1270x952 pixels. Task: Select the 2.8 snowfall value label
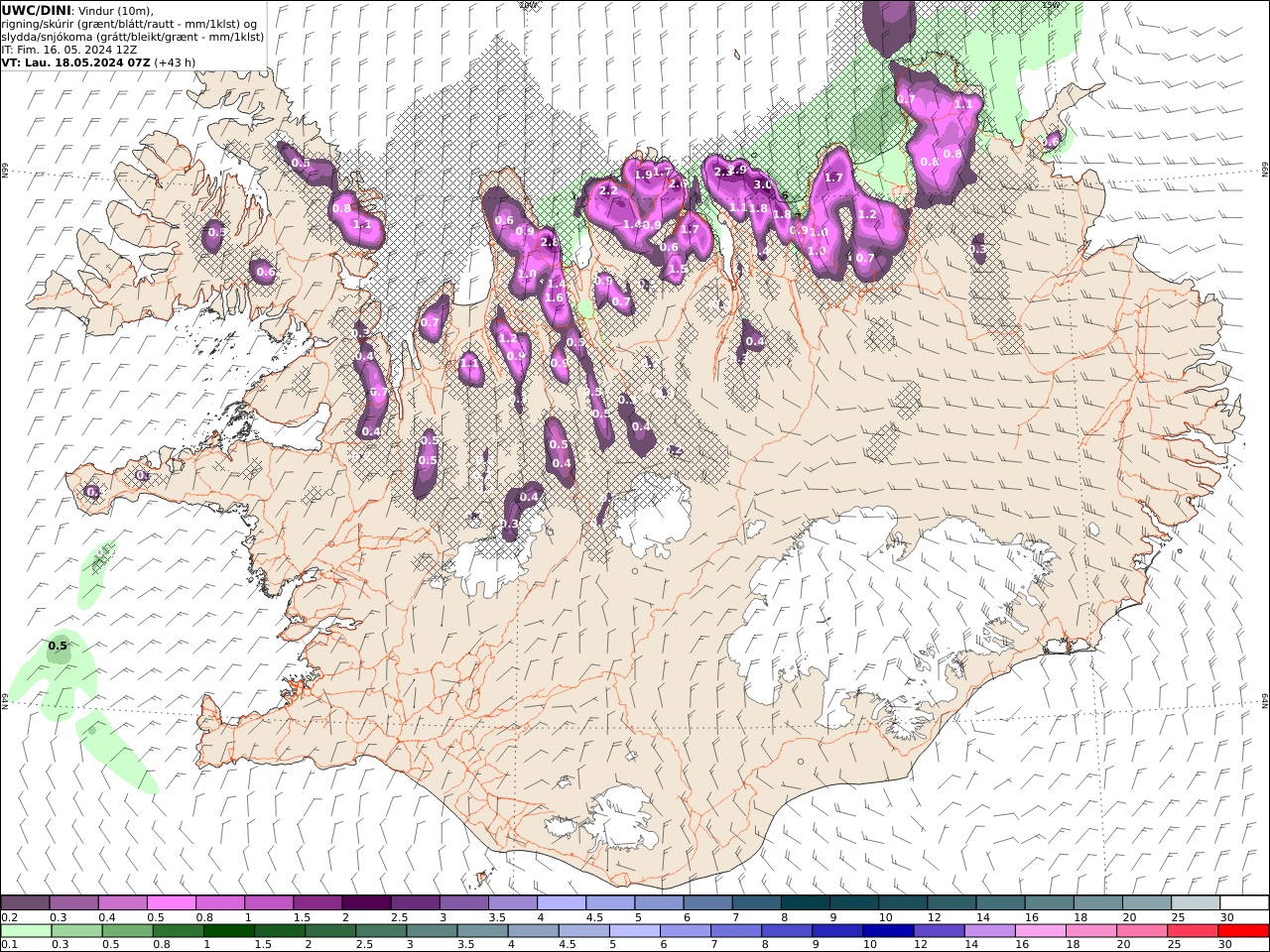(x=548, y=242)
